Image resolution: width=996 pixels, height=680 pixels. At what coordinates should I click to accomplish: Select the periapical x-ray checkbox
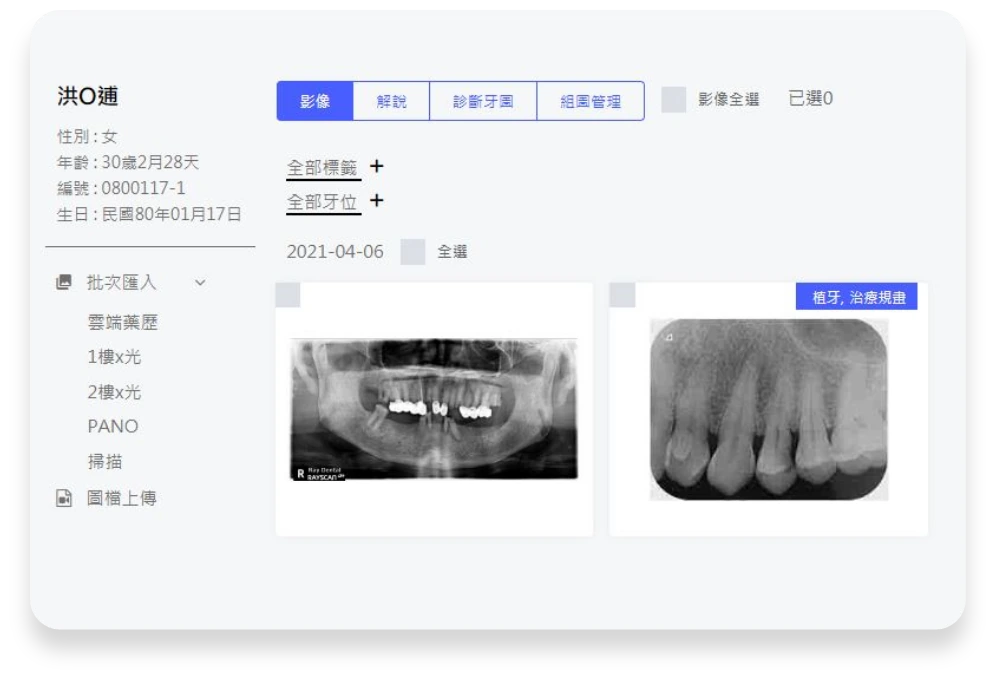622,295
